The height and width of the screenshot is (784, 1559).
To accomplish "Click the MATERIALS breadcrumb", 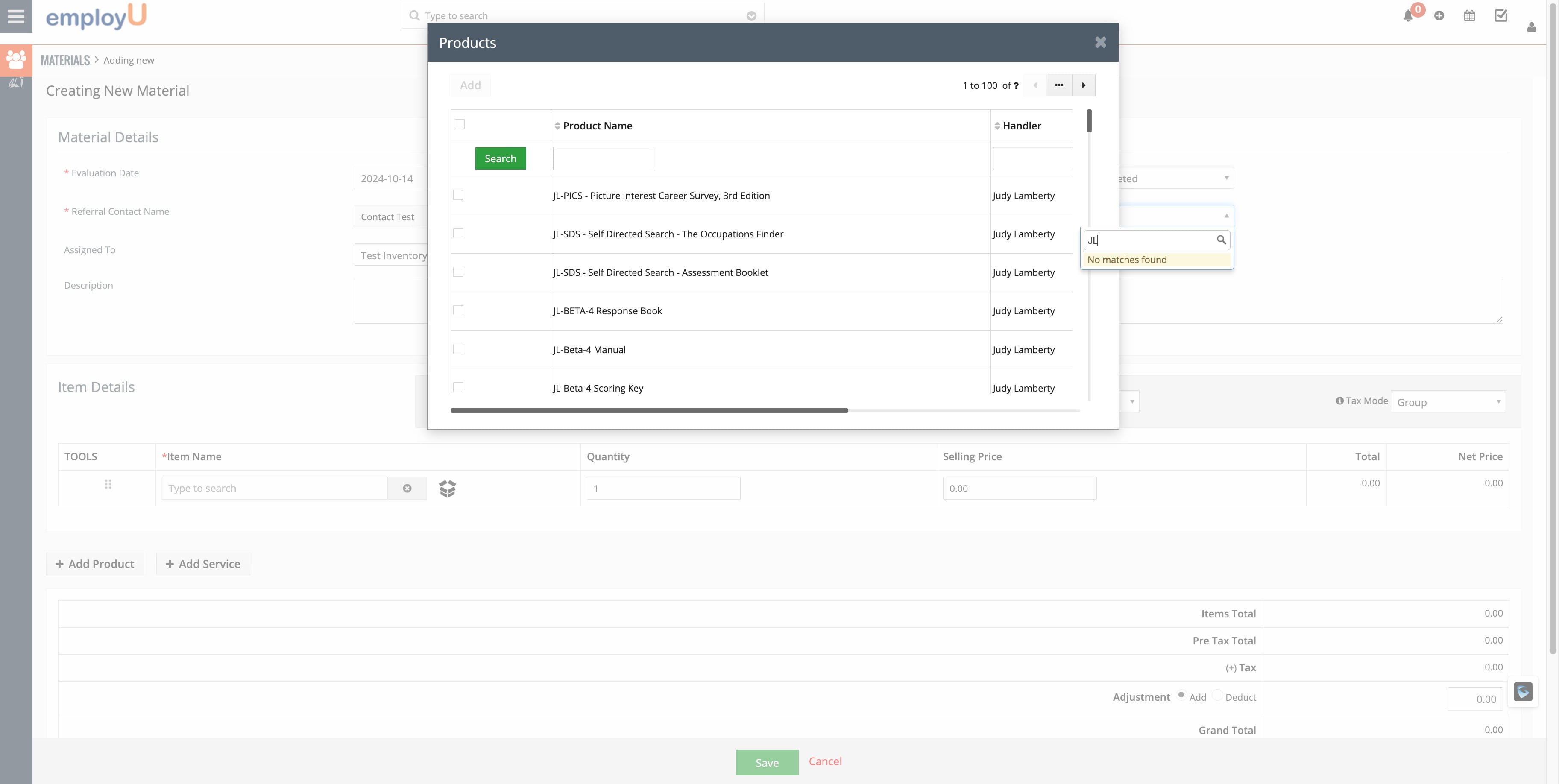I will (x=65, y=61).
